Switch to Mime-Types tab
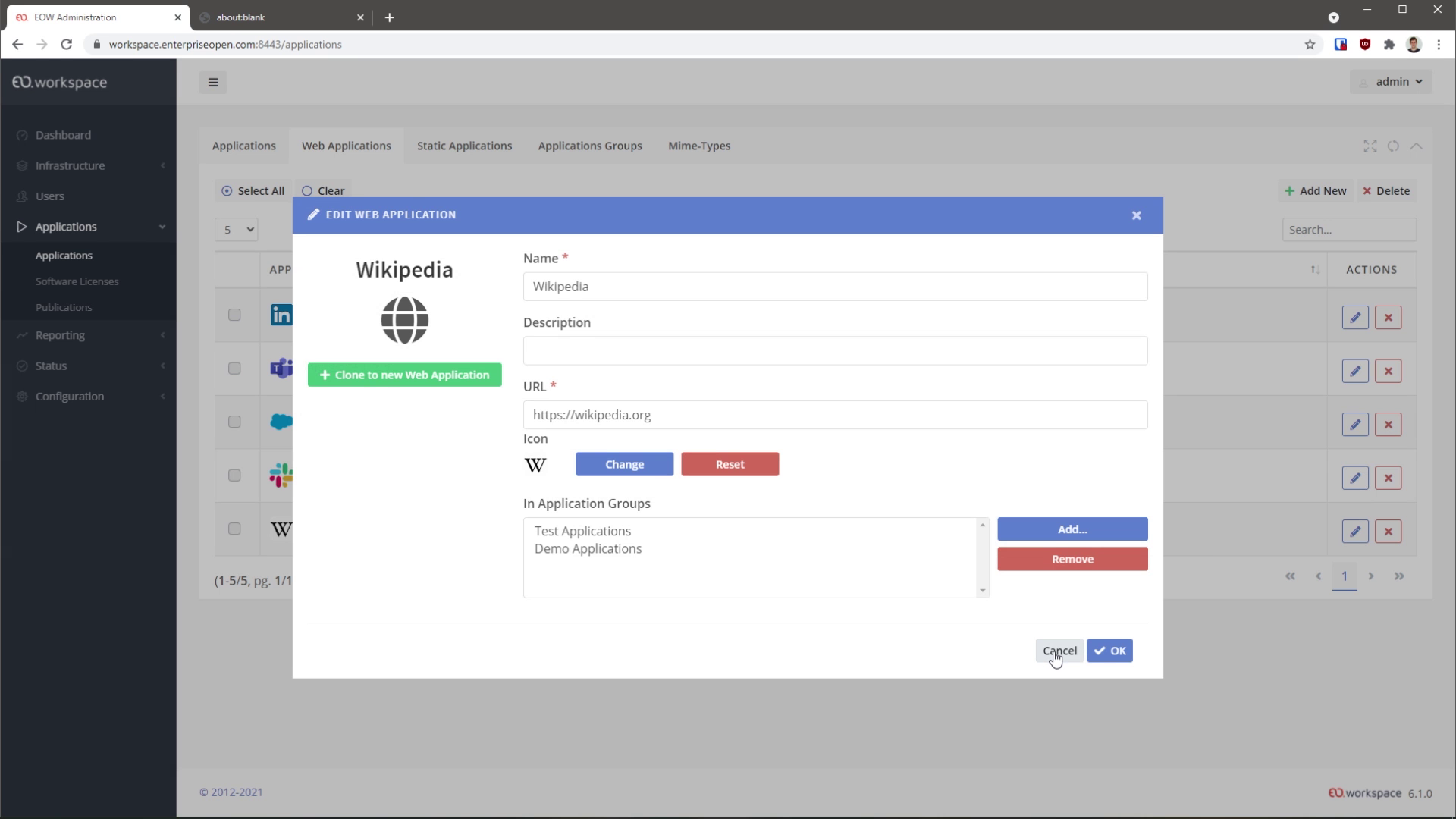 point(699,146)
